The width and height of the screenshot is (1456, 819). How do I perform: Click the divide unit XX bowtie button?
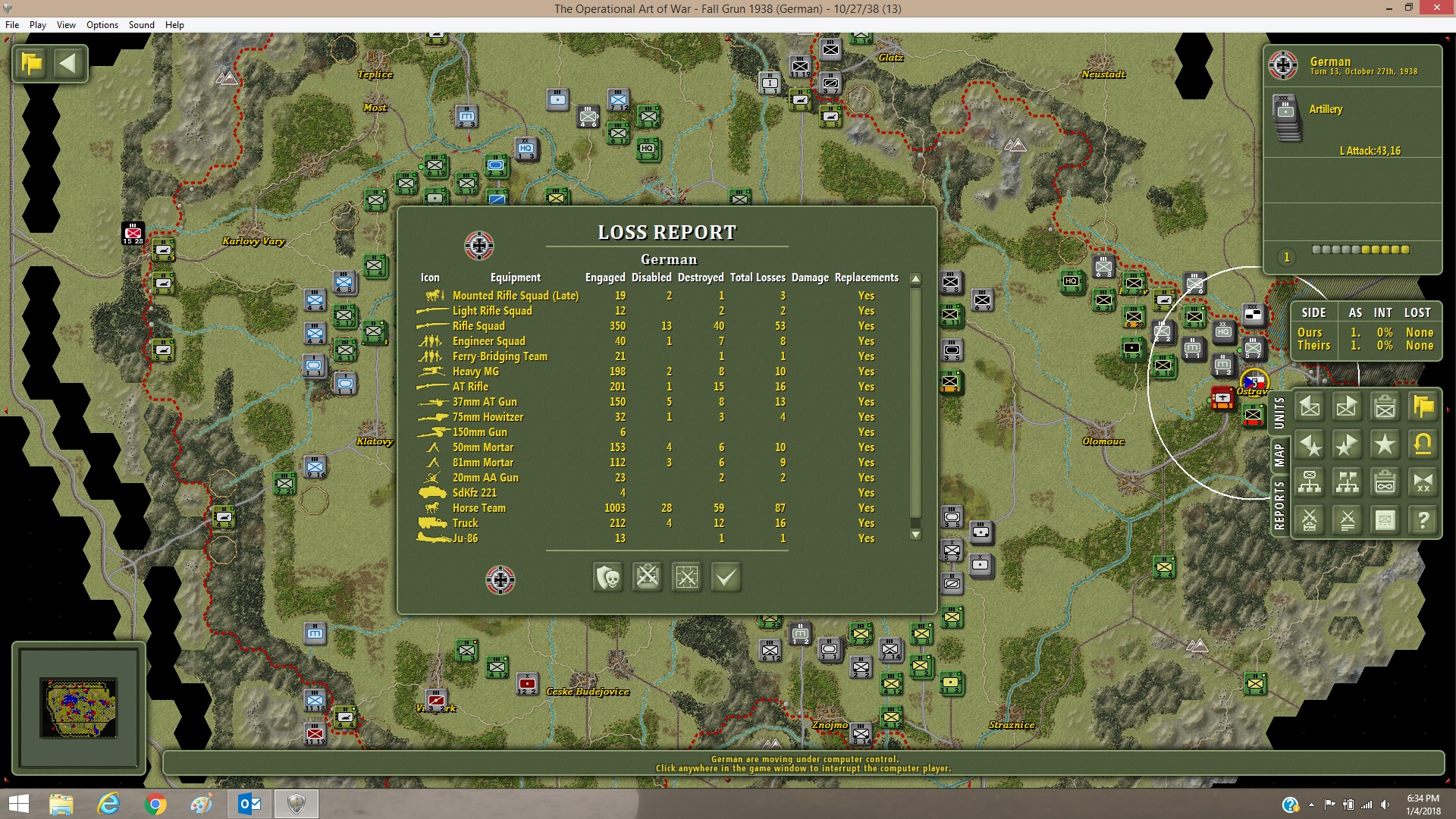(x=1423, y=482)
